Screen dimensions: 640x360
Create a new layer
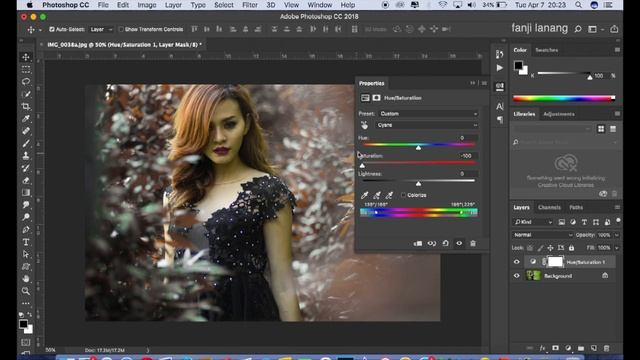point(594,348)
